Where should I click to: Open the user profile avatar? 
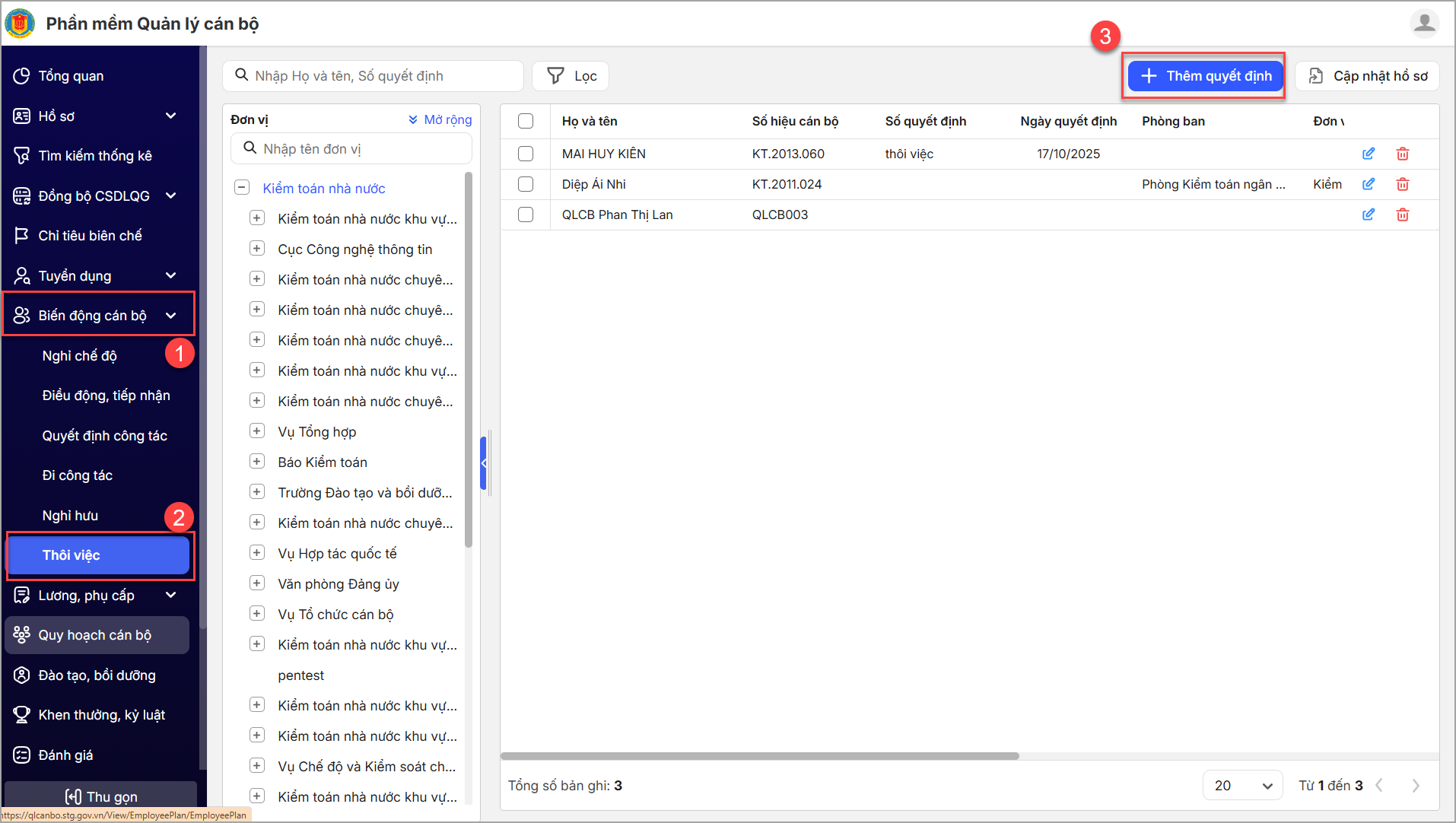click(x=1423, y=24)
